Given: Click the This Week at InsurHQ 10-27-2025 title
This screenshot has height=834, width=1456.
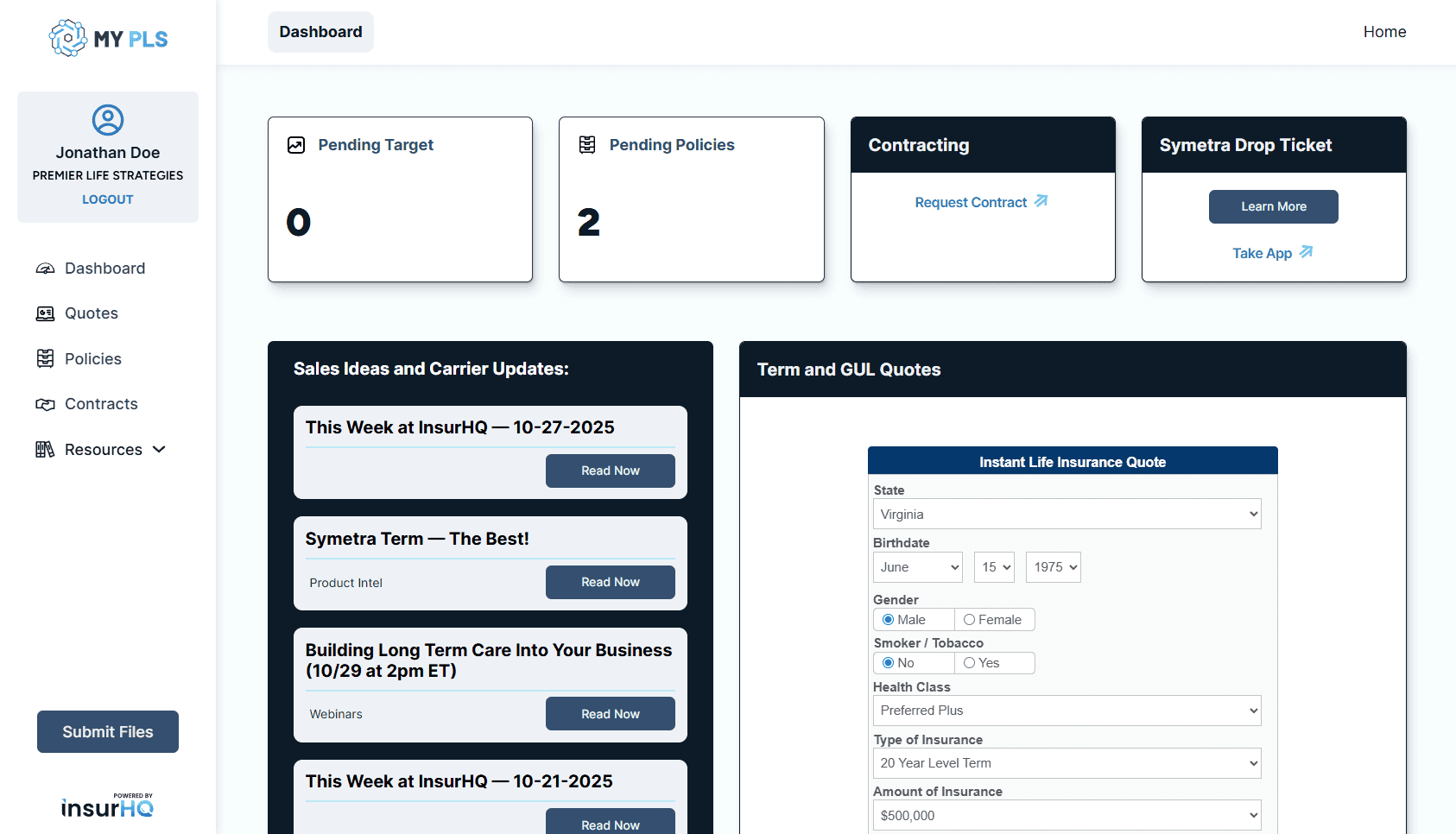Looking at the screenshot, I should tap(459, 427).
